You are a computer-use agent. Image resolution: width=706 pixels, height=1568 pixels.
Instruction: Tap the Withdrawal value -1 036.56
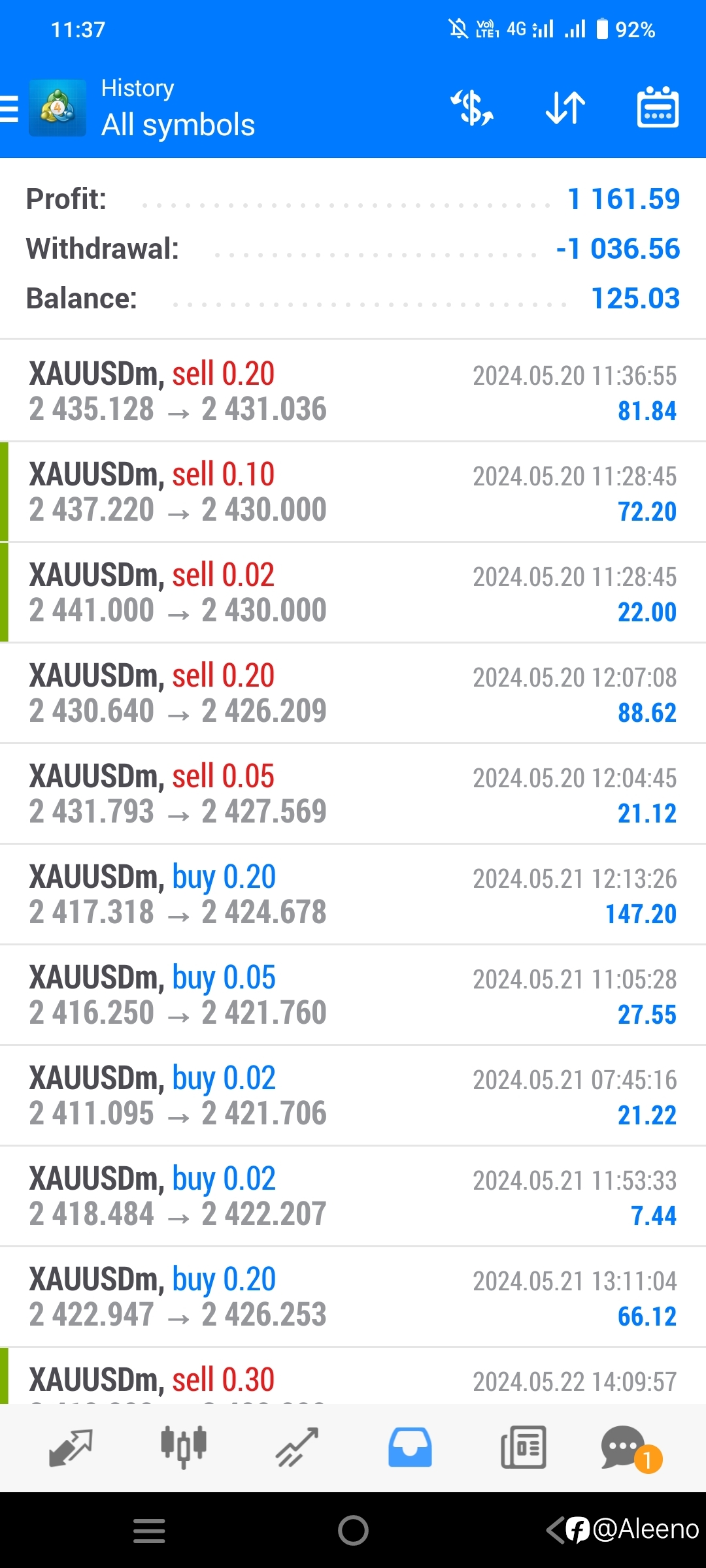618,249
